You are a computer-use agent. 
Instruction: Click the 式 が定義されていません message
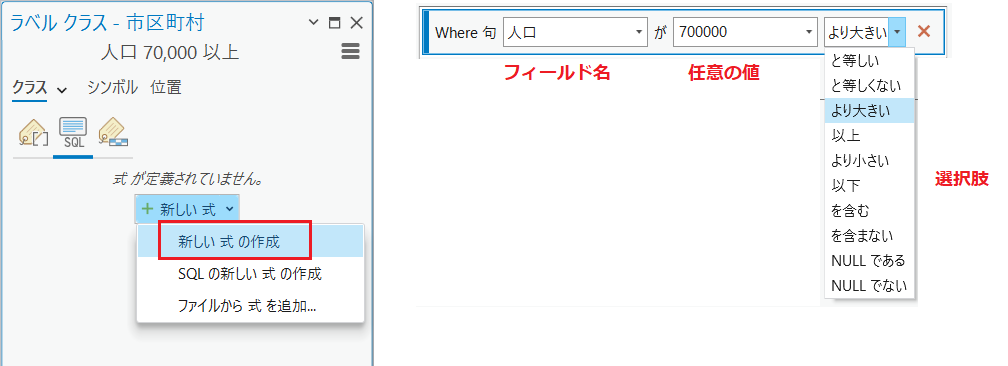pyautogui.click(x=187, y=178)
